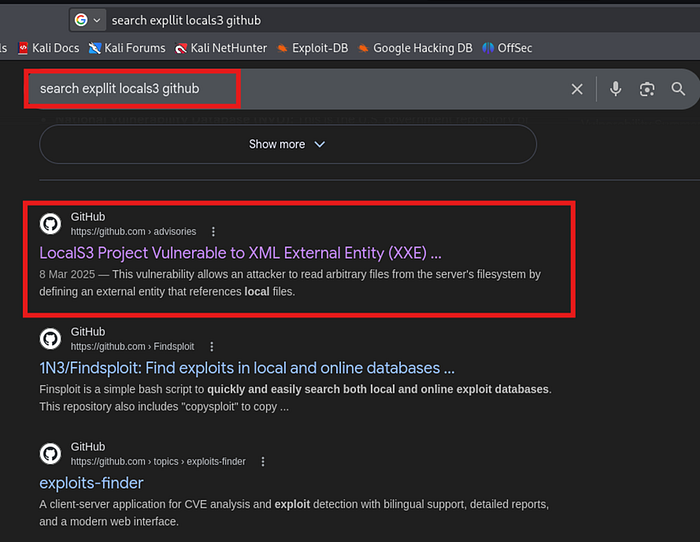Click github.com › advisories URL text

click(x=133, y=231)
